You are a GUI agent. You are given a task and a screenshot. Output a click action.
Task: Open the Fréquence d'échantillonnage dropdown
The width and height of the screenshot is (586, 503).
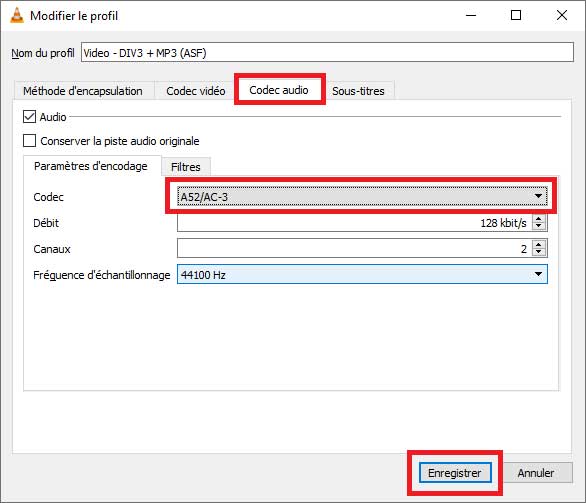point(362,274)
